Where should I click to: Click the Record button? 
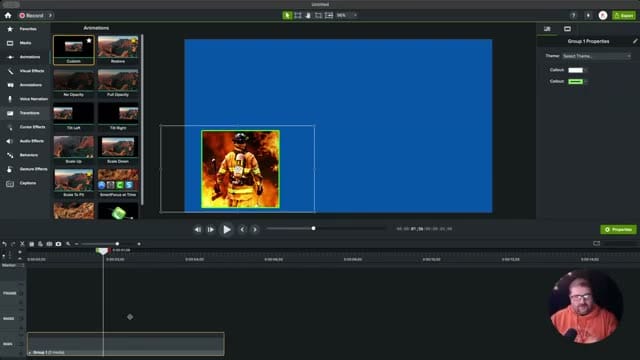point(31,16)
